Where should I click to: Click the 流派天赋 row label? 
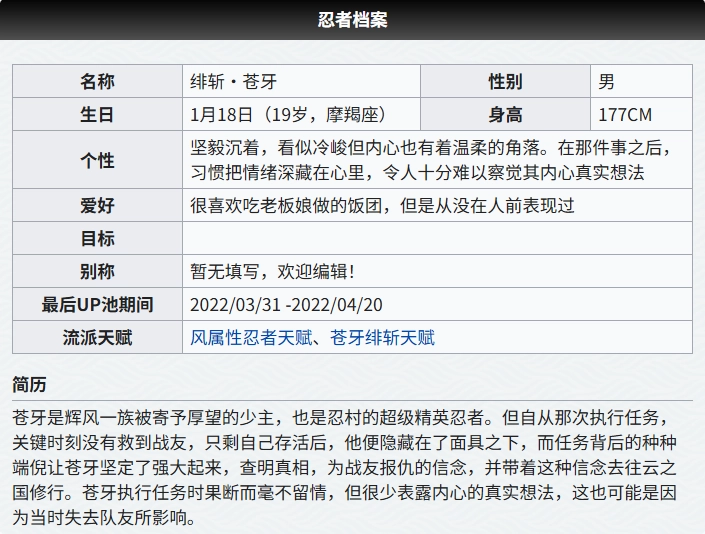[x=97, y=338]
